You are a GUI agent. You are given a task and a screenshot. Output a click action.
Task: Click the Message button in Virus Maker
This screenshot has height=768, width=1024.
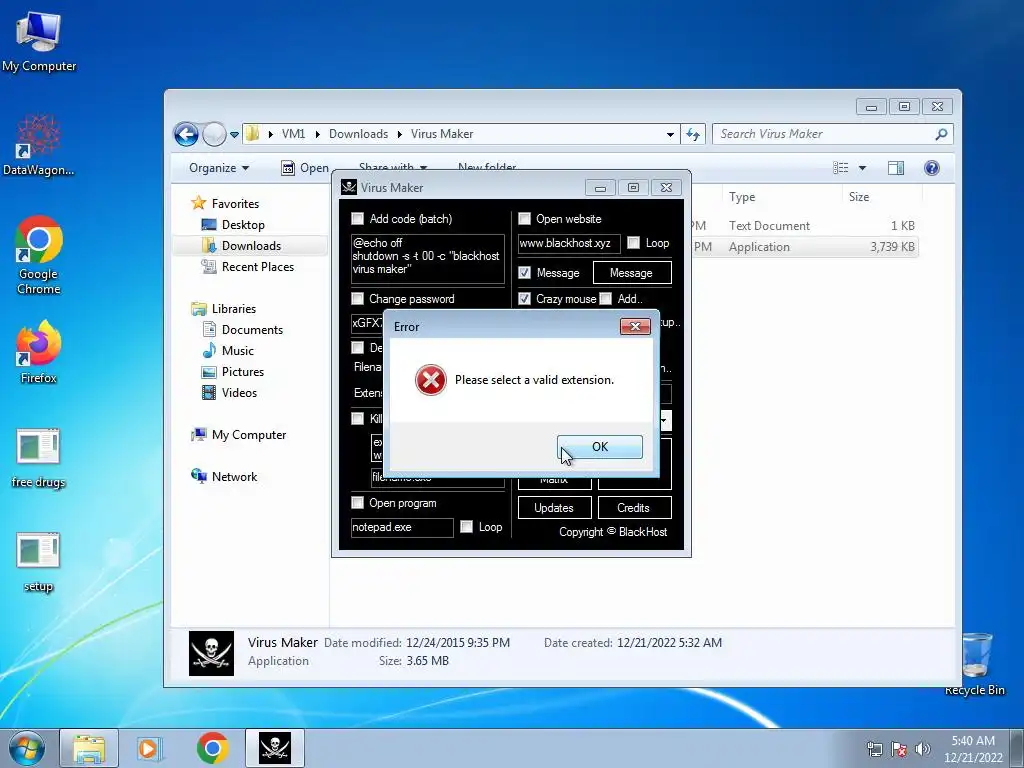point(632,273)
